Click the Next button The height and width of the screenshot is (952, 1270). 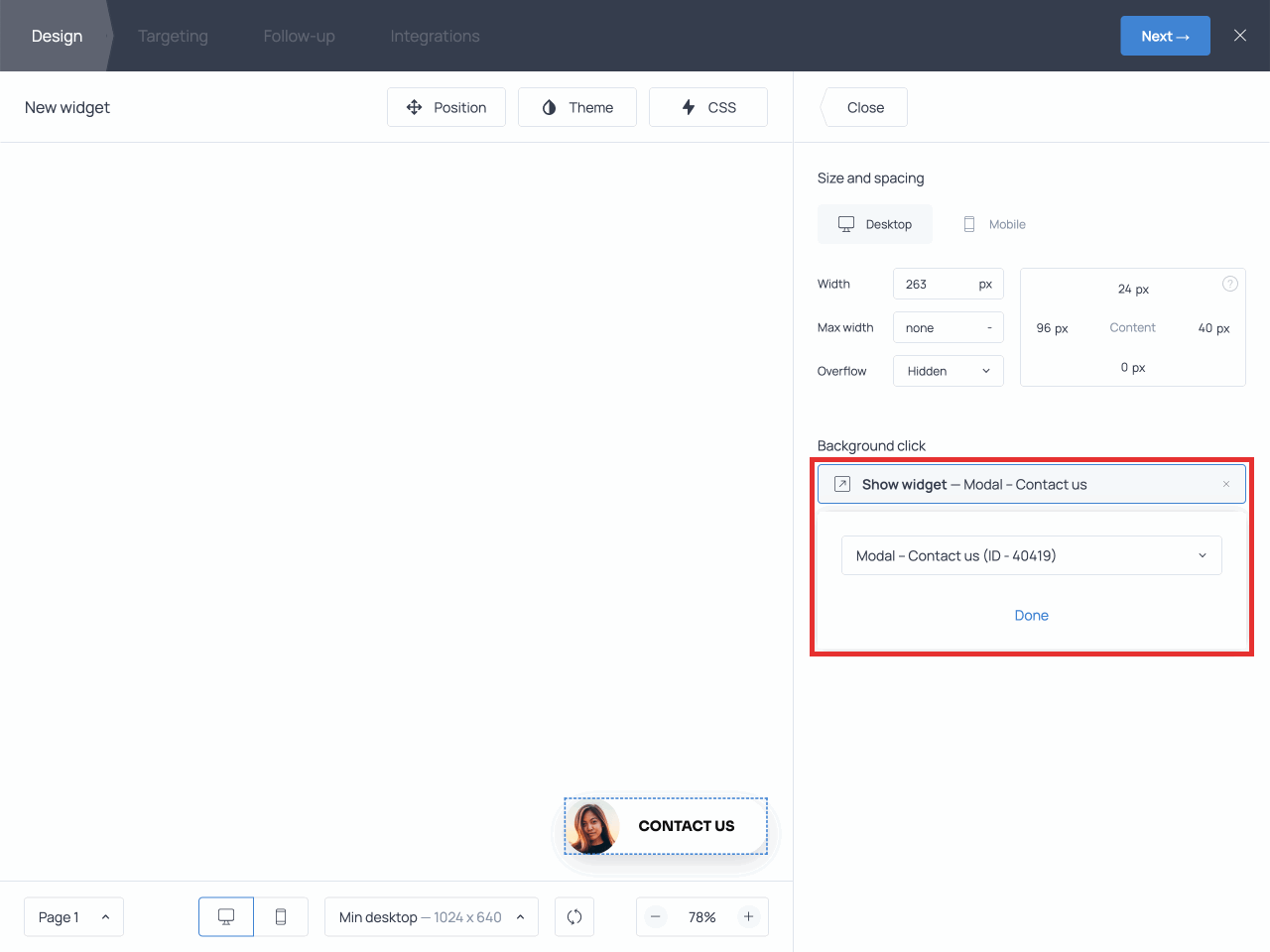pos(1165,36)
